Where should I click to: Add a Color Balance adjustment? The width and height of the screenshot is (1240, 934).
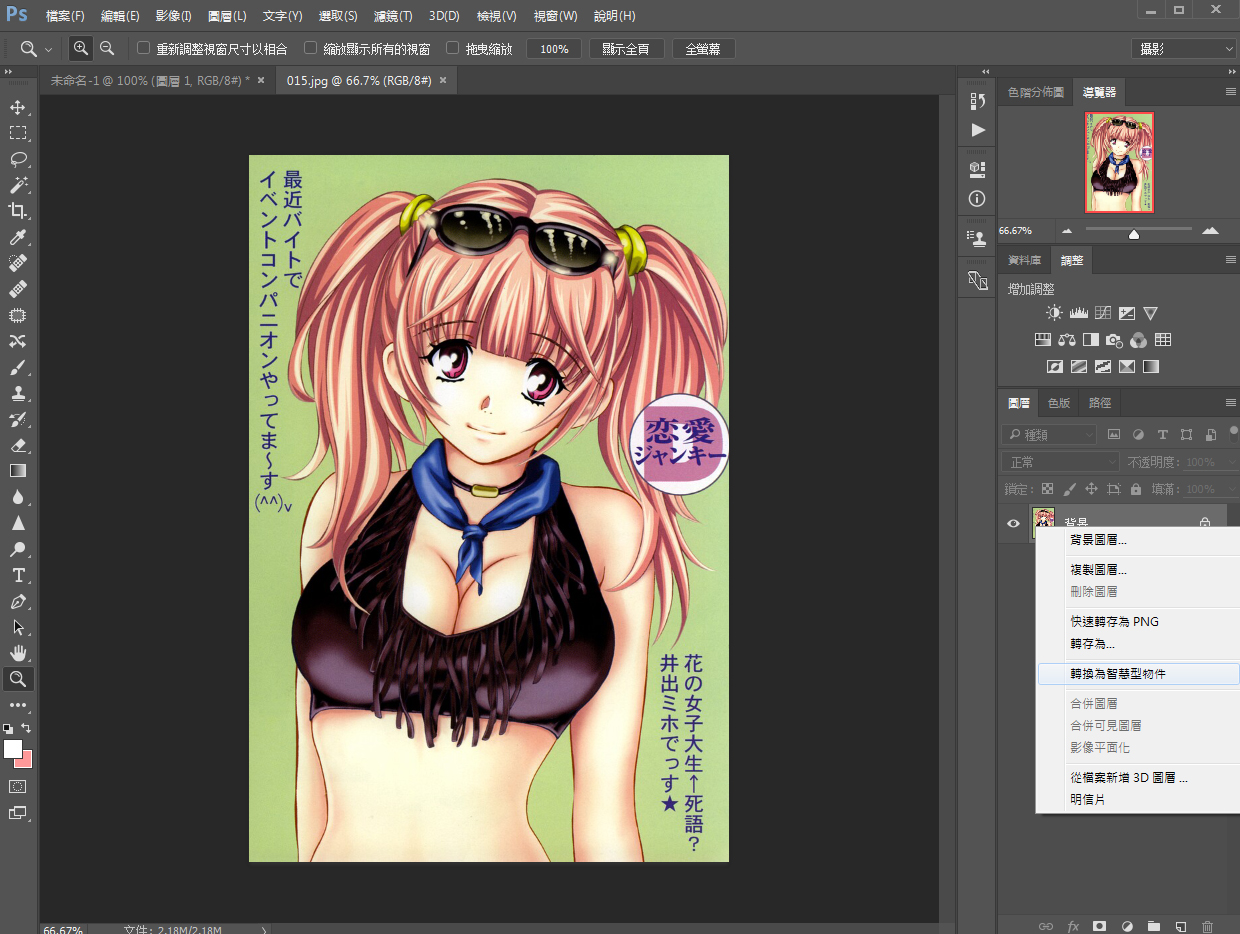point(1066,340)
